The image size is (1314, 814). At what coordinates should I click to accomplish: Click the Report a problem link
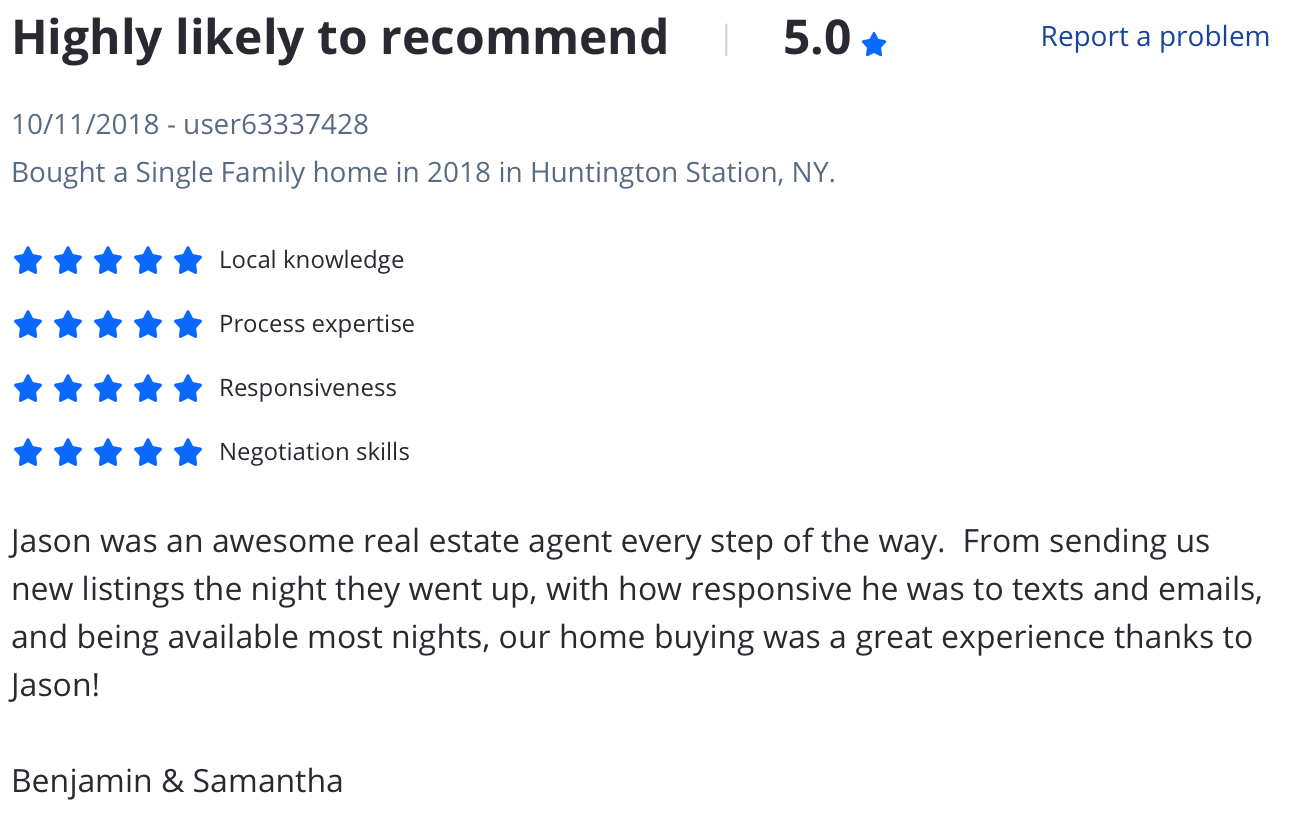[1154, 37]
